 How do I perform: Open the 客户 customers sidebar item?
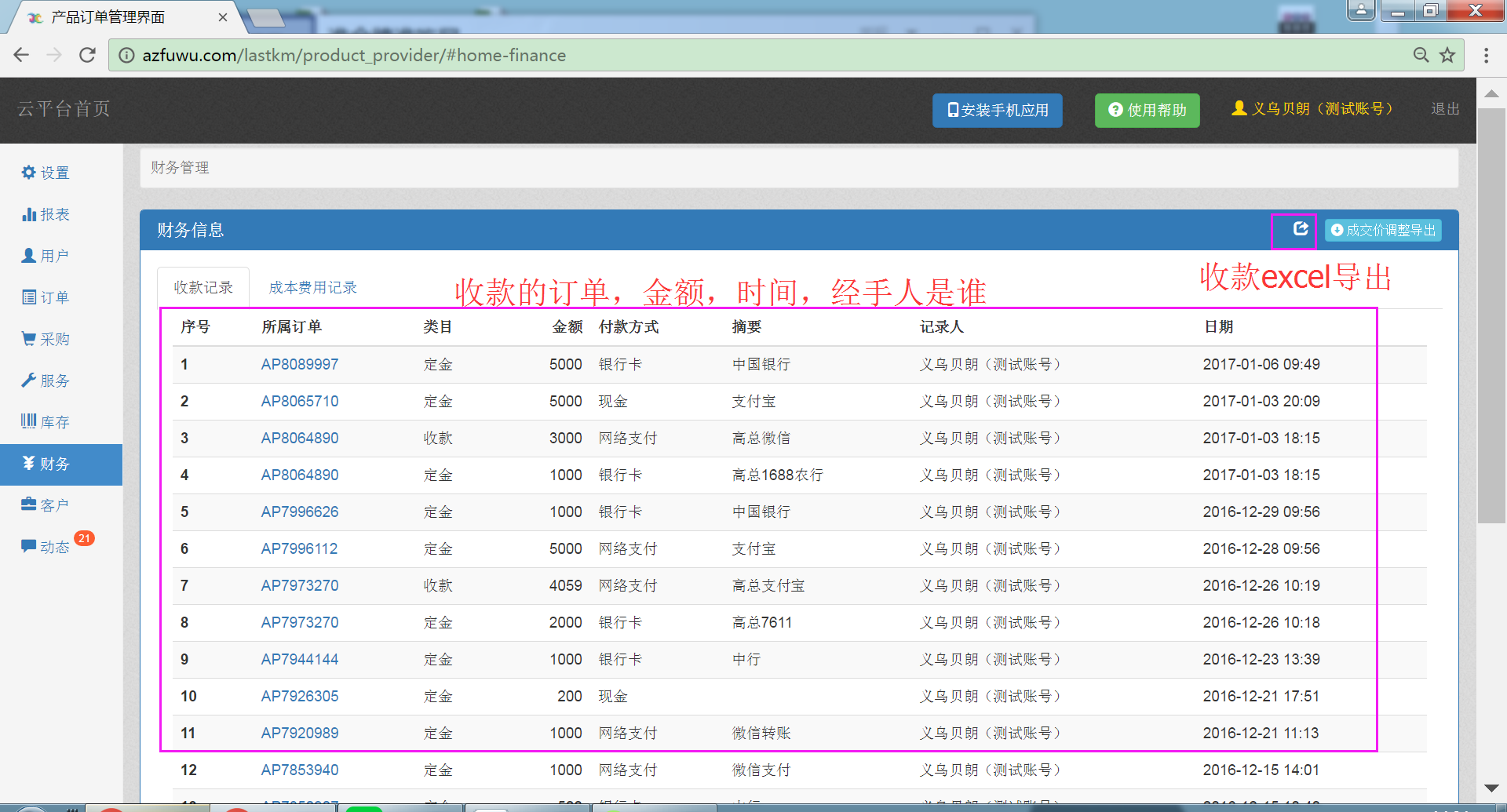tap(46, 505)
